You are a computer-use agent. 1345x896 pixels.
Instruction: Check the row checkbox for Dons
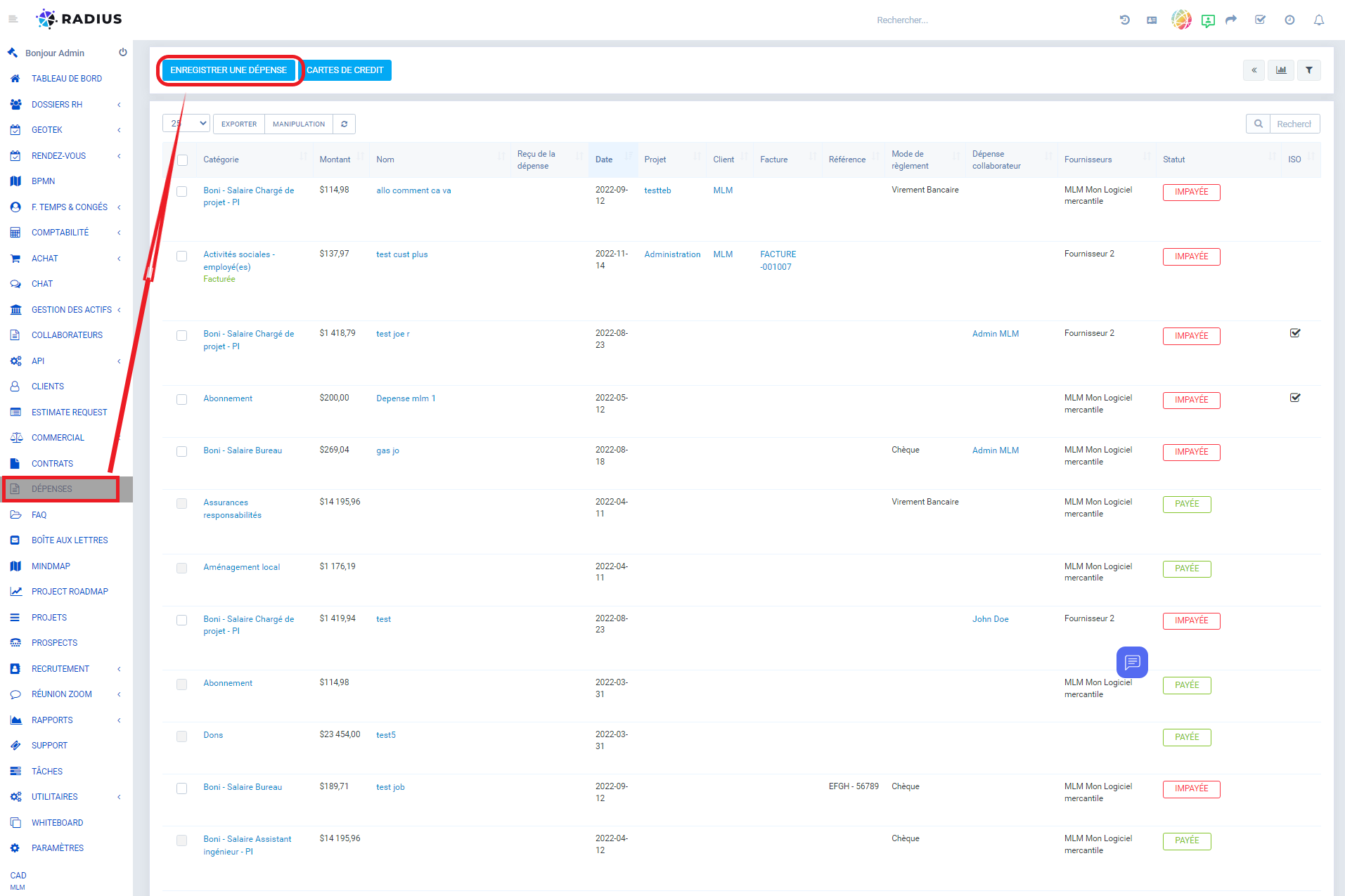(x=181, y=736)
